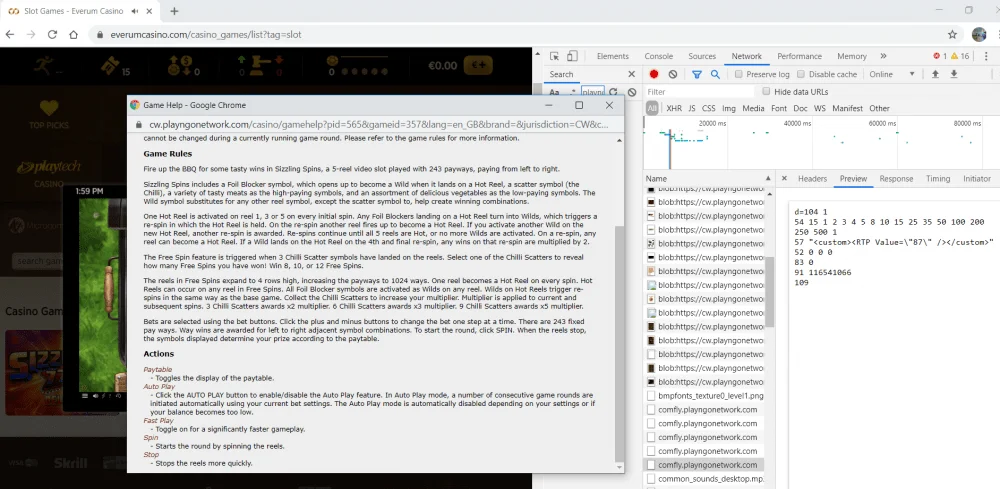Open the Timing tab of the request
The width and height of the screenshot is (1000, 489).
coord(938,179)
